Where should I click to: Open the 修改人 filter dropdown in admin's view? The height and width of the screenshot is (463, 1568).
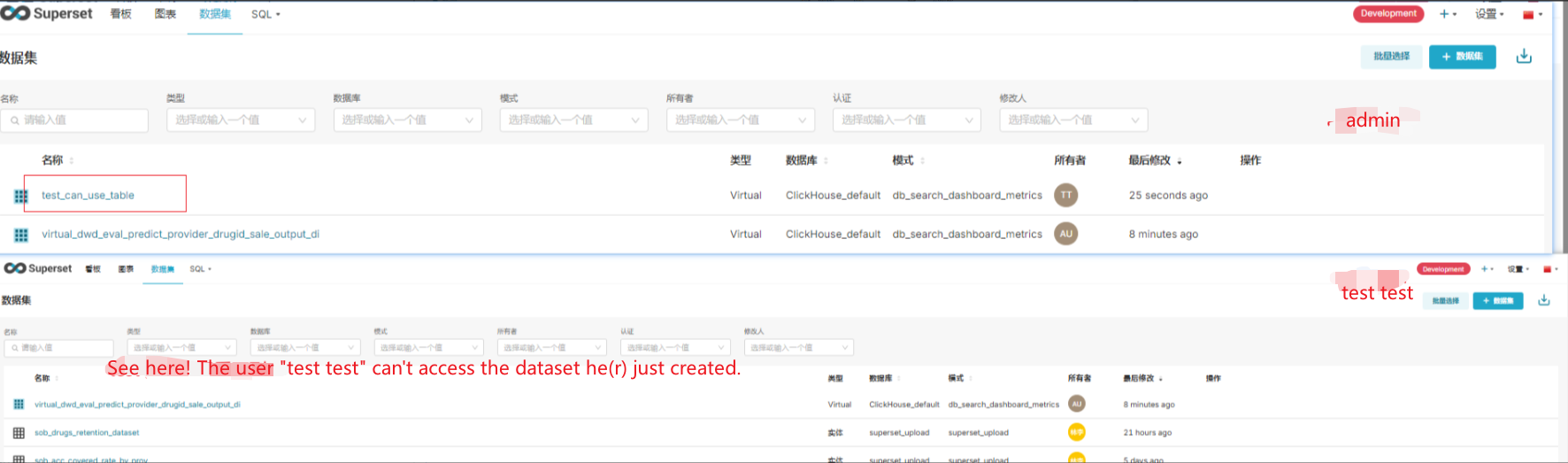1073,120
